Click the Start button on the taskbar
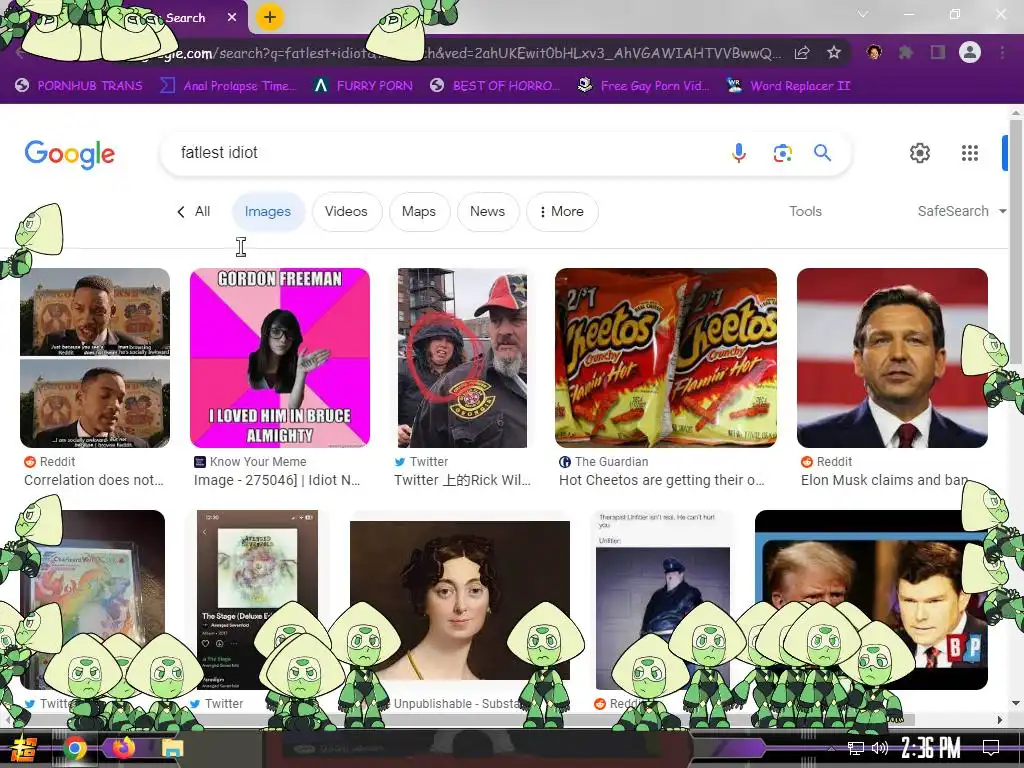1024x768 pixels. (24, 748)
